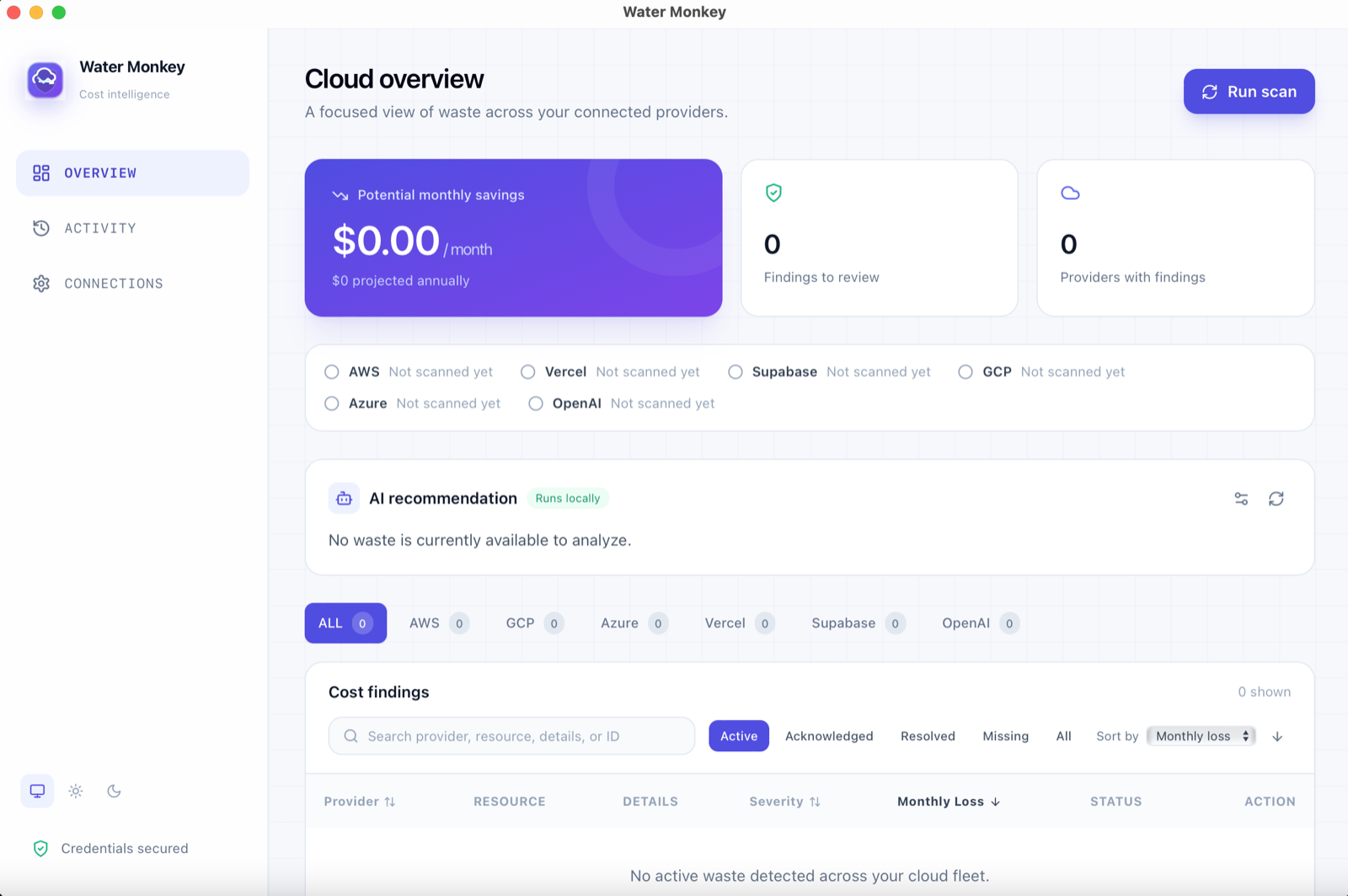
Task: Click the AI recommendation robot icon
Action: point(344,499)
